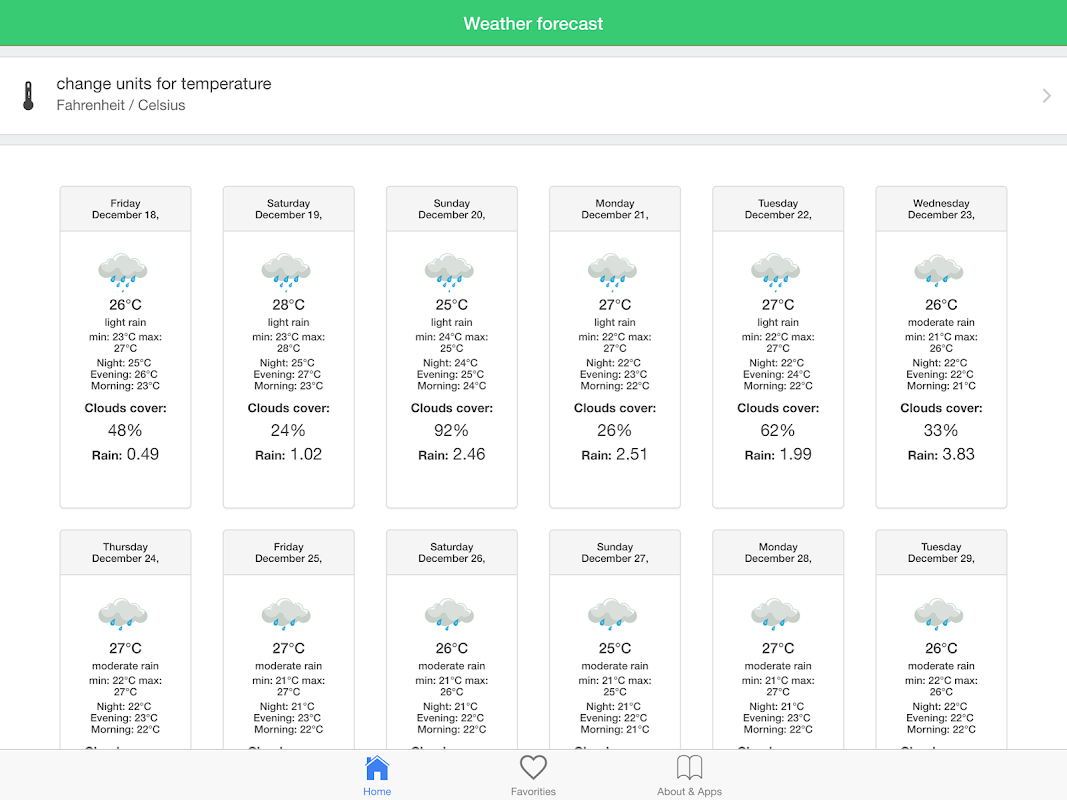This screenshot has height=800, width=1067.
Task: Switch to the Favorities tab label
Action: [534, 792]
